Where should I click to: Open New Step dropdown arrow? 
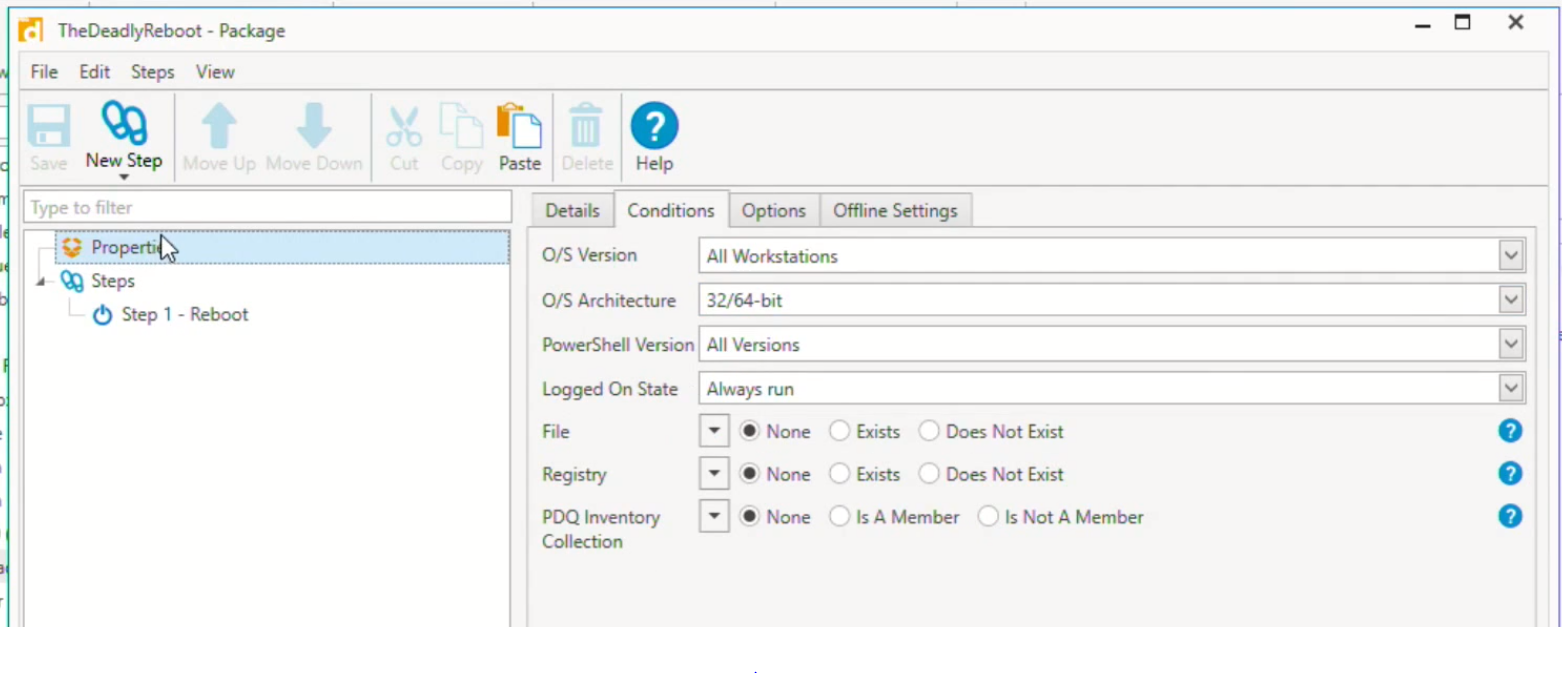point(124,178)
